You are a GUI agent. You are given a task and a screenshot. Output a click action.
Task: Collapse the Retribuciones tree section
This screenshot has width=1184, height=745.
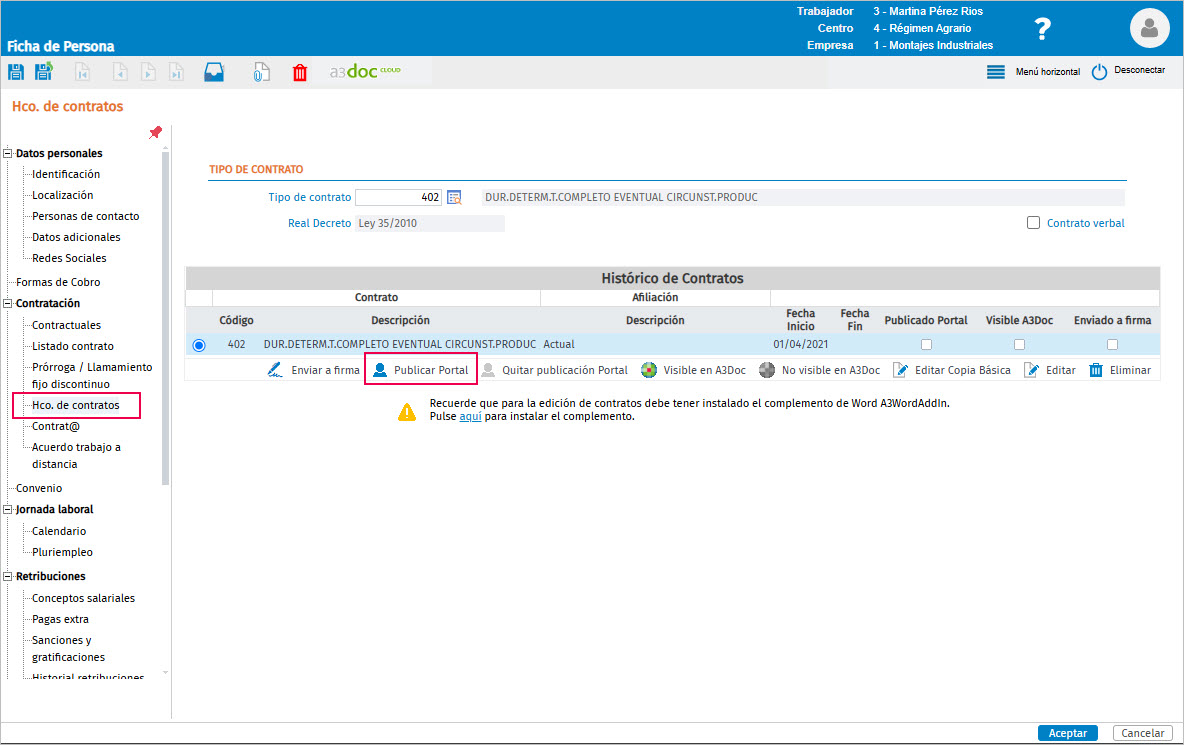[8, 576]
